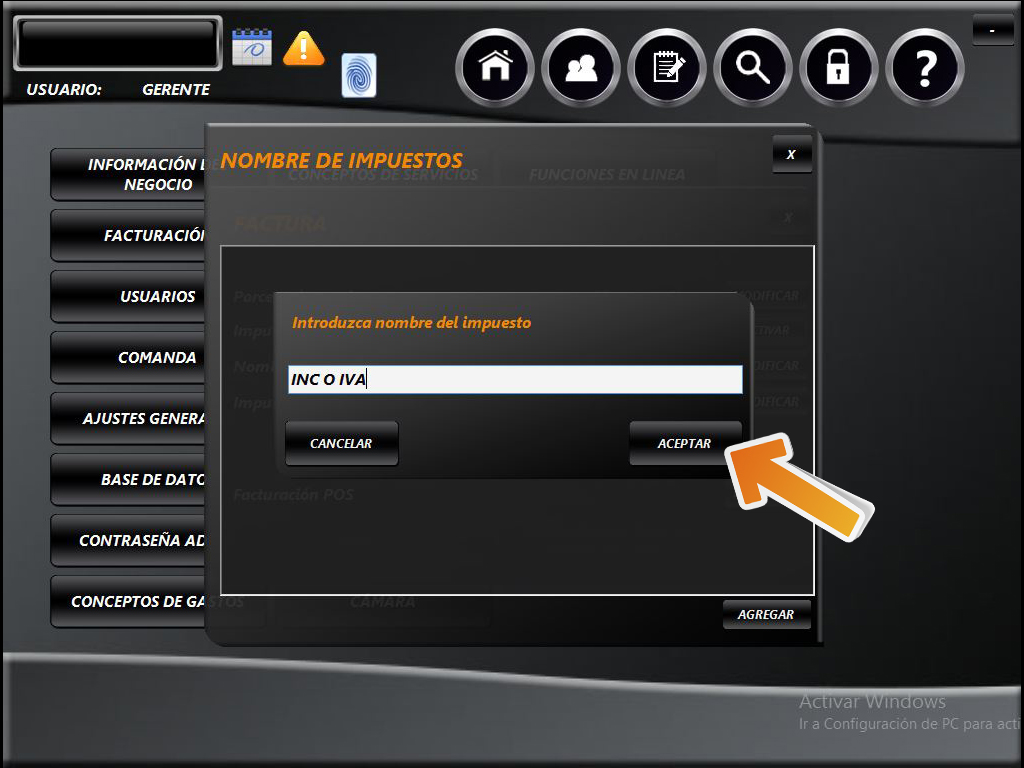
Task: Click the Home icon in top toolbar
Action: [495, 68]
